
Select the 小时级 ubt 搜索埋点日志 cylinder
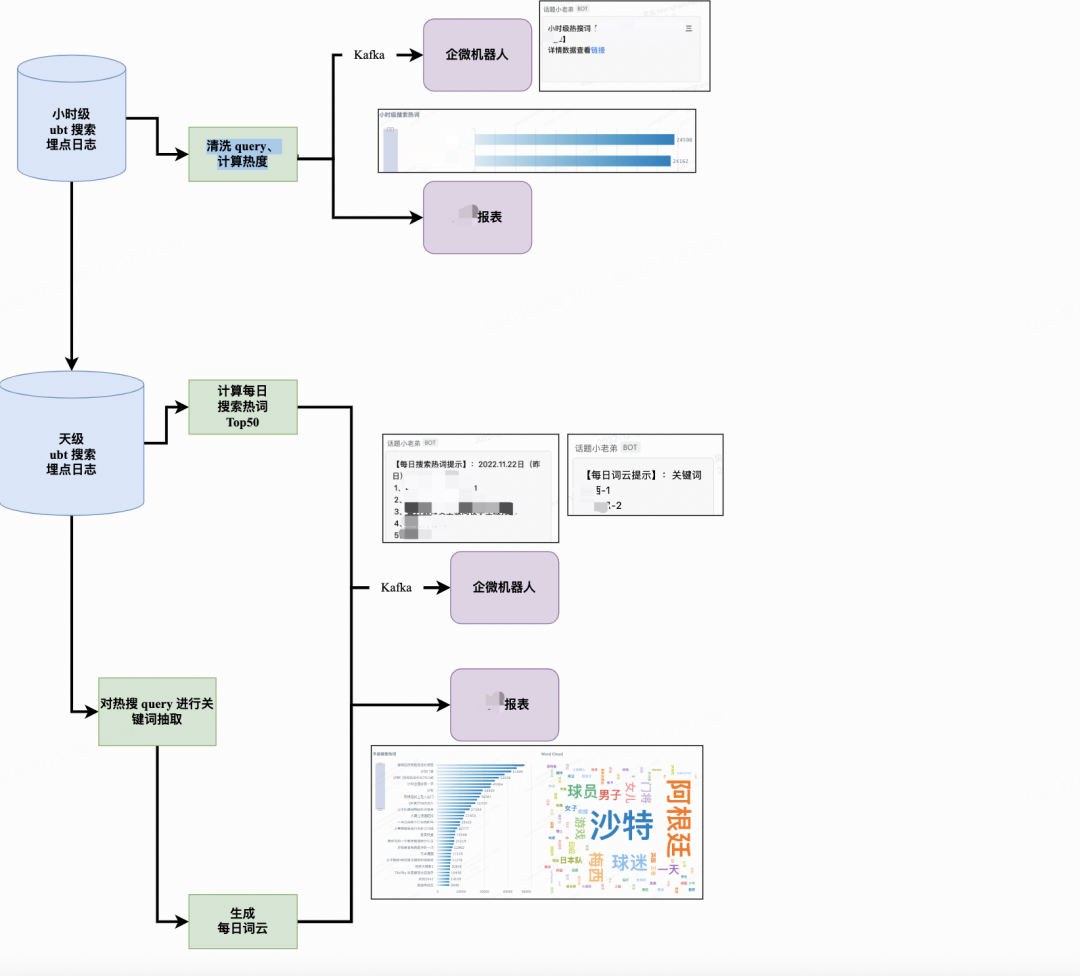pos(72,118)
